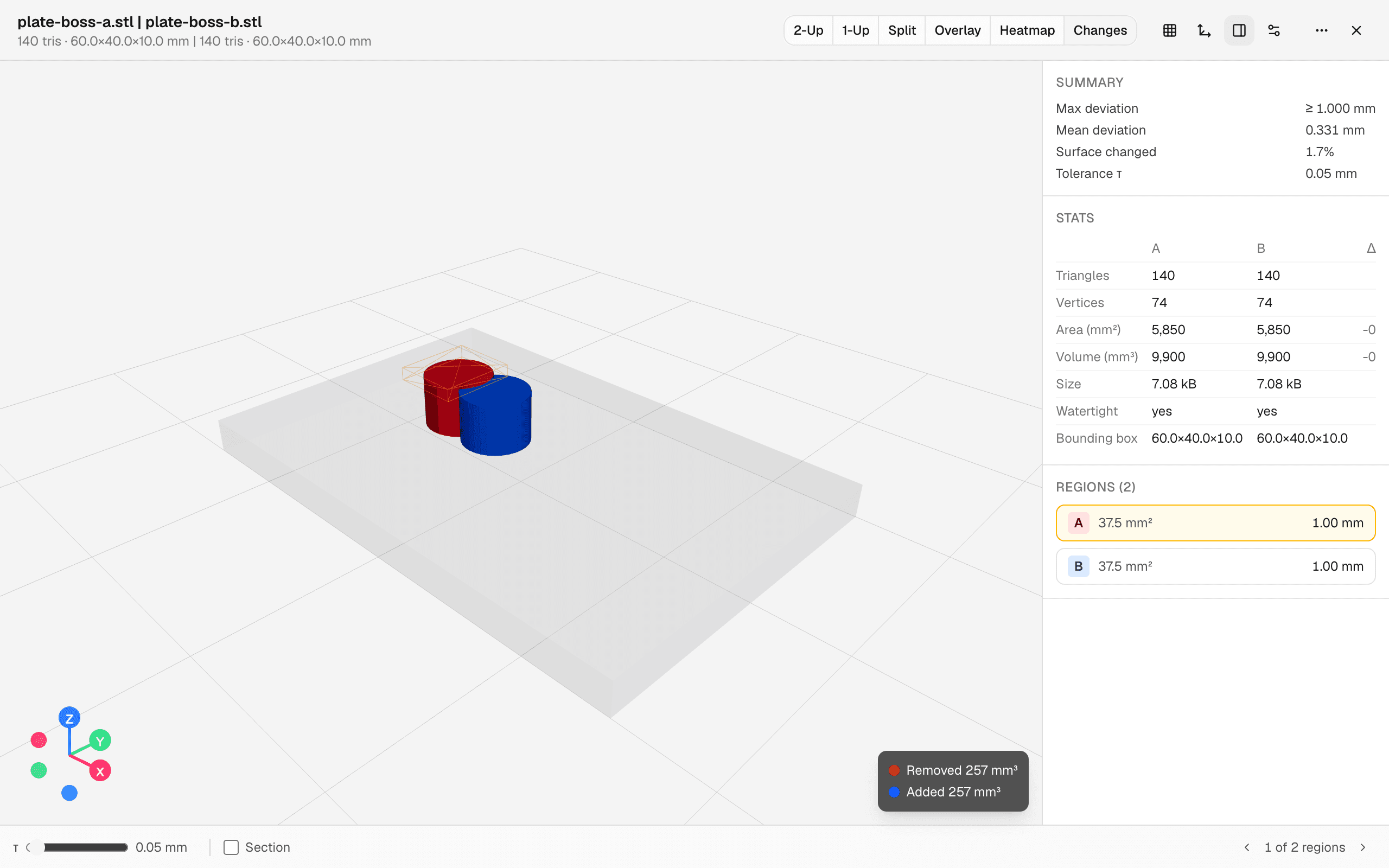Click the Watertight row label
Viewport: 1389px width, 868px height.
point(1087,411)
